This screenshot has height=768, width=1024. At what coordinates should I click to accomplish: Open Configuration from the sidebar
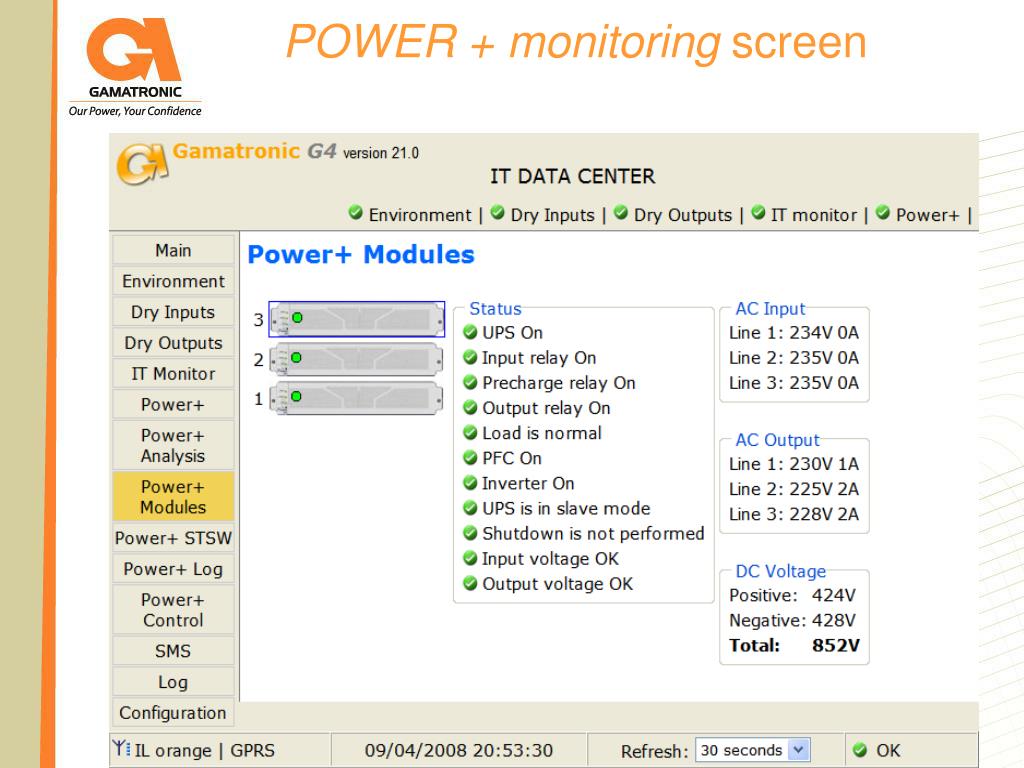[x=173, y=712]
